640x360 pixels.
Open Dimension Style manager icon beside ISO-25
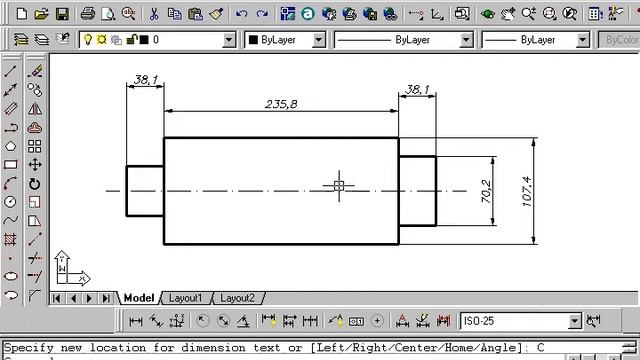tap(593, 321)
